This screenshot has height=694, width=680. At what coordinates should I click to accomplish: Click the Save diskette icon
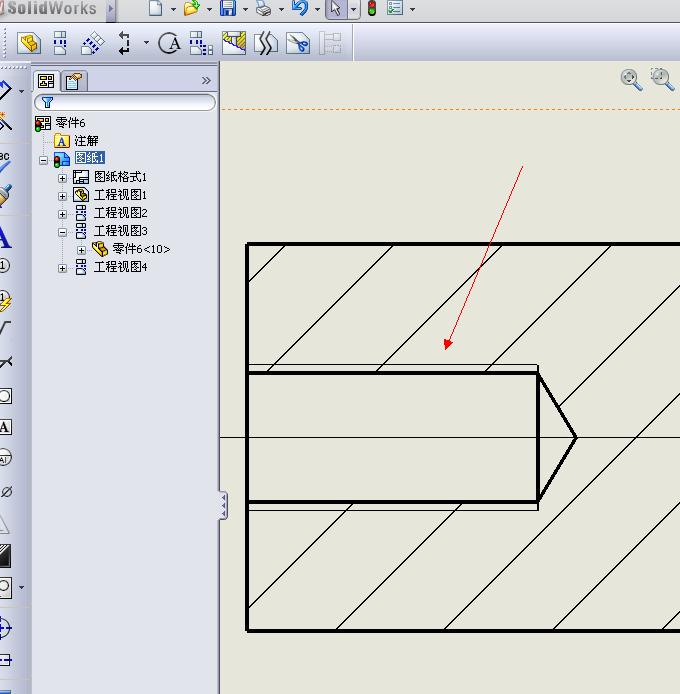pos(228,8)
